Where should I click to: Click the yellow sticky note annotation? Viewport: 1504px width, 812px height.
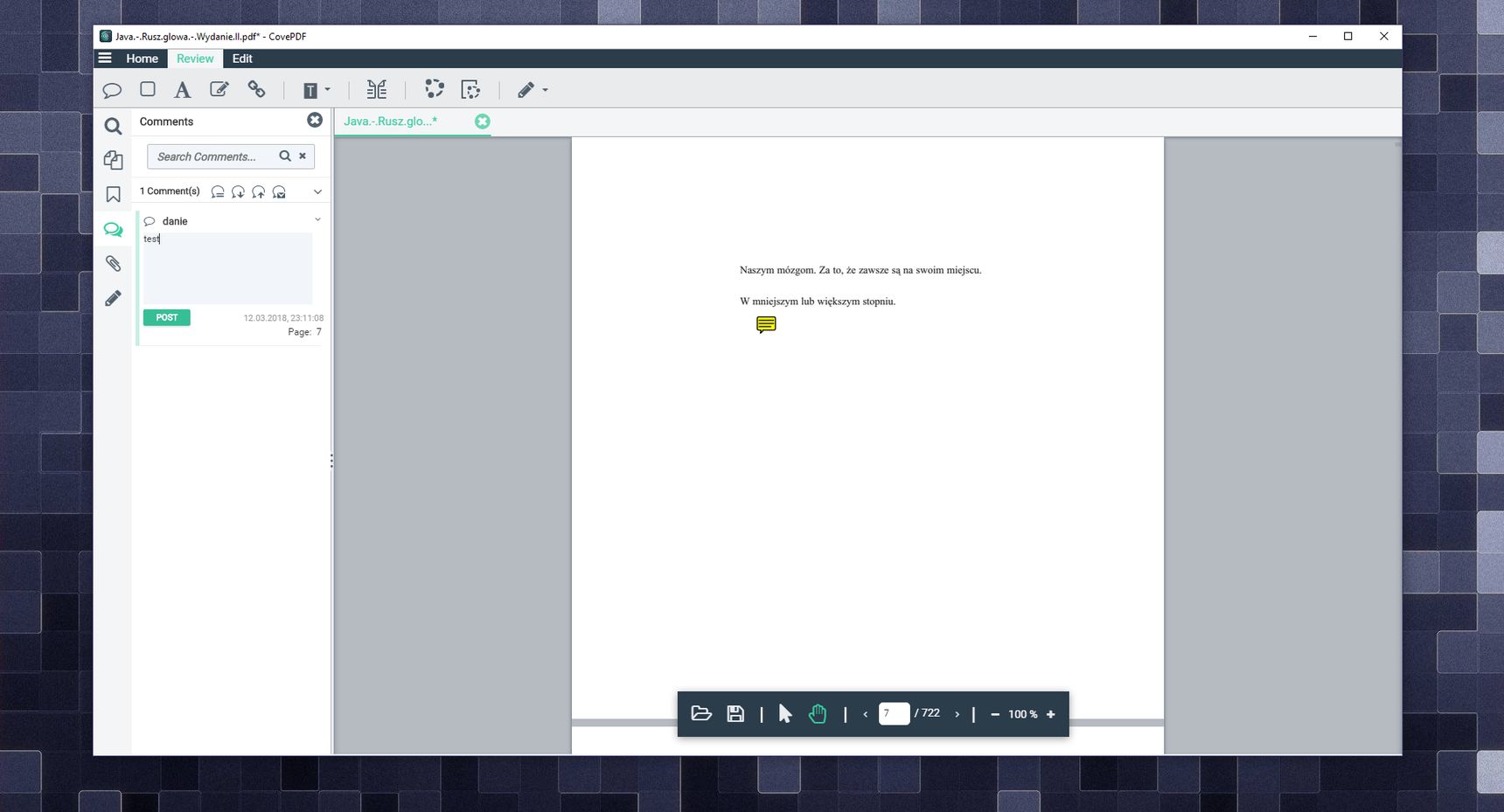[x=766, y=324]
